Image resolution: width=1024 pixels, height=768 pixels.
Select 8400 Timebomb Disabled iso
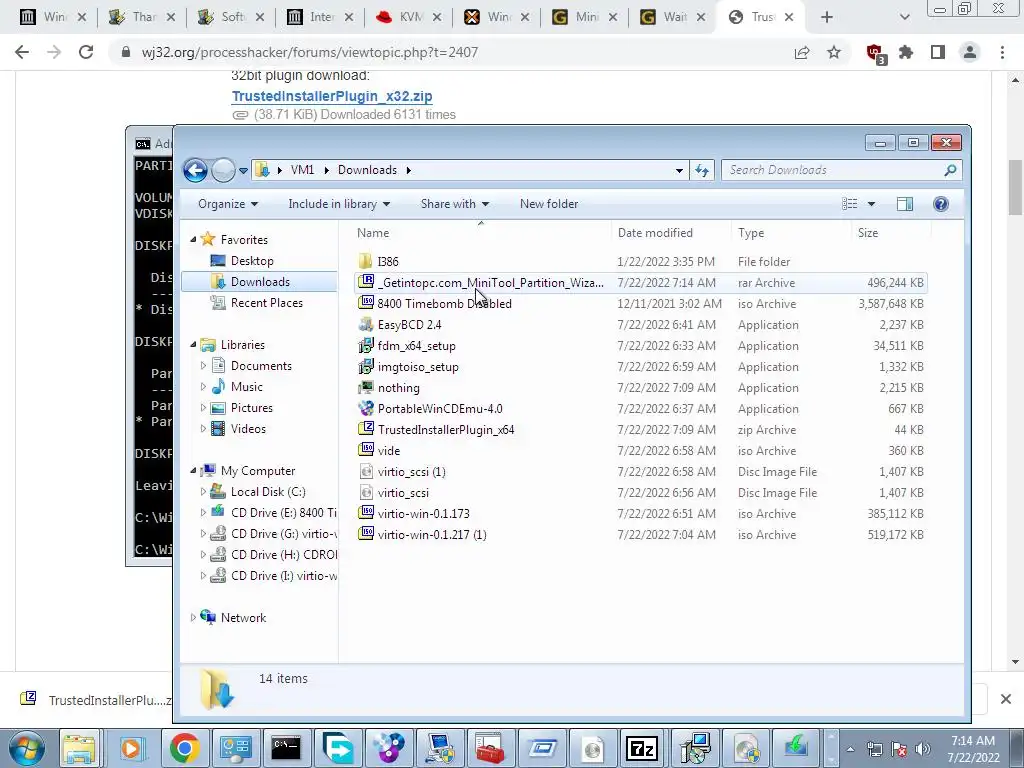pyautogui.click(x=444, y=304)
